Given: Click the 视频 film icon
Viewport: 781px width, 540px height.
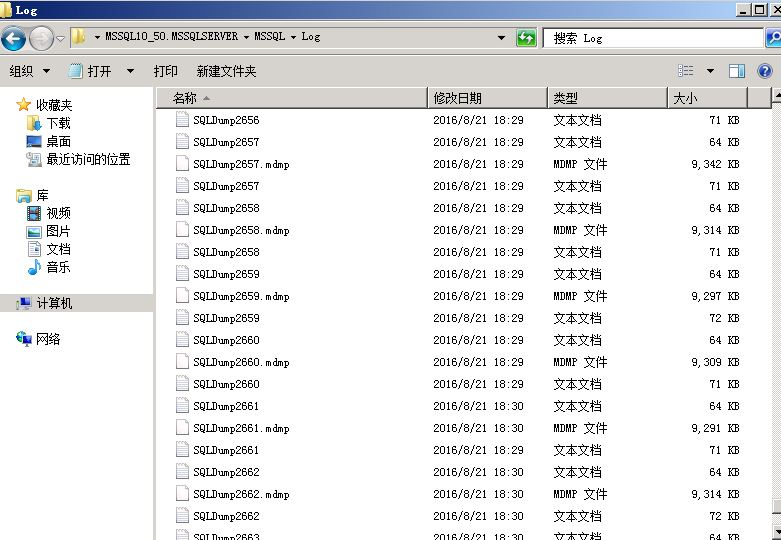Looking at the screenshot, I should point(34,213).
